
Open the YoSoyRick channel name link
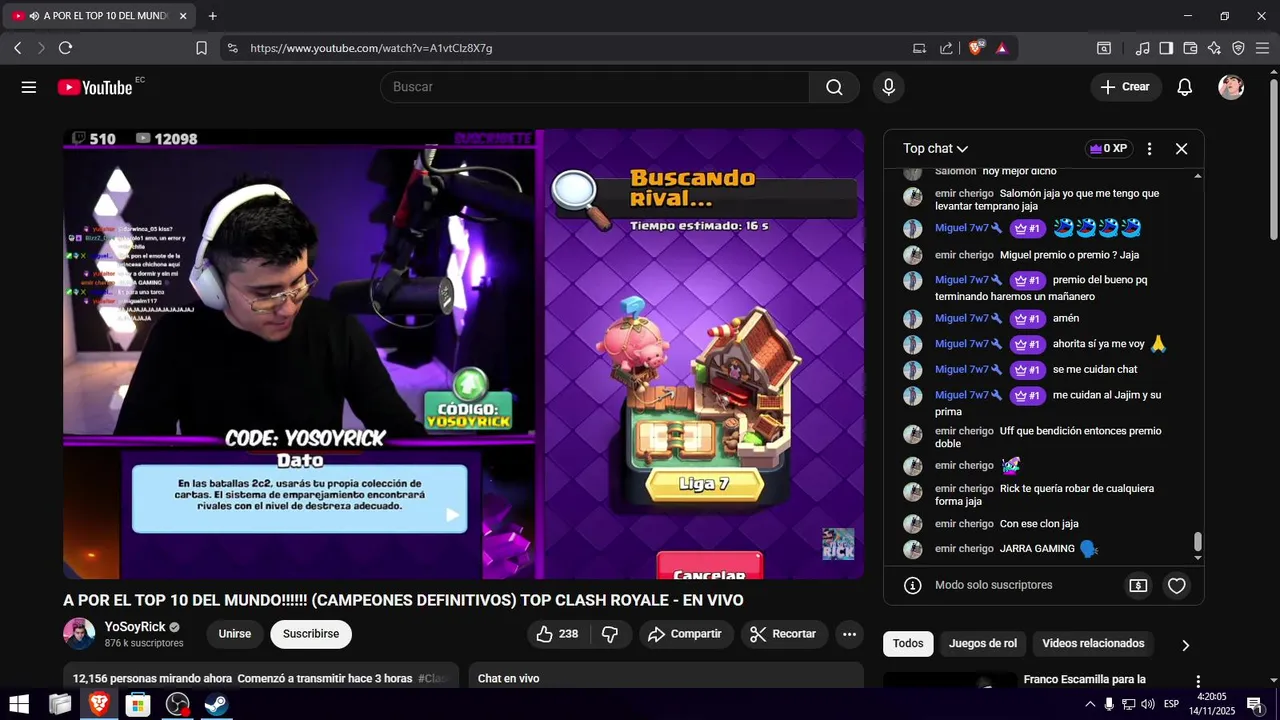pyautogui.click(x=135, y=627)
